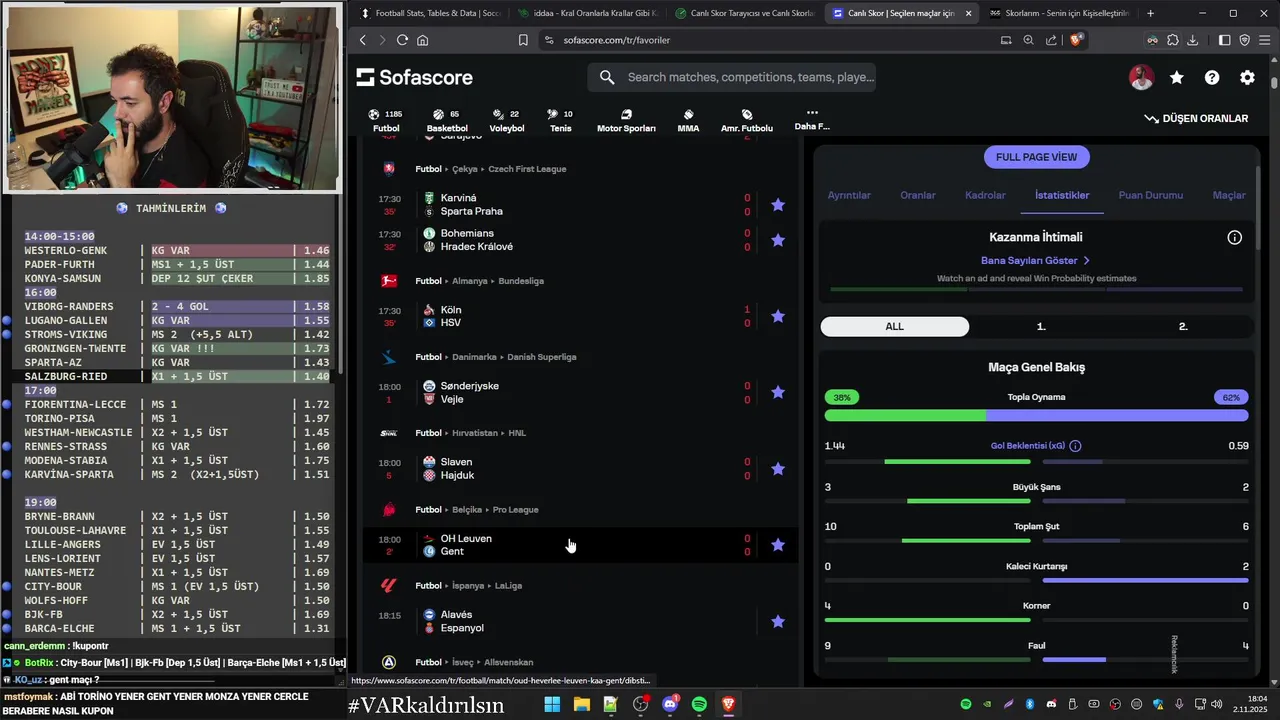1280x720 pixels.
Task: Open DÜŞEN ORANLAR link
Action: 1196,118
